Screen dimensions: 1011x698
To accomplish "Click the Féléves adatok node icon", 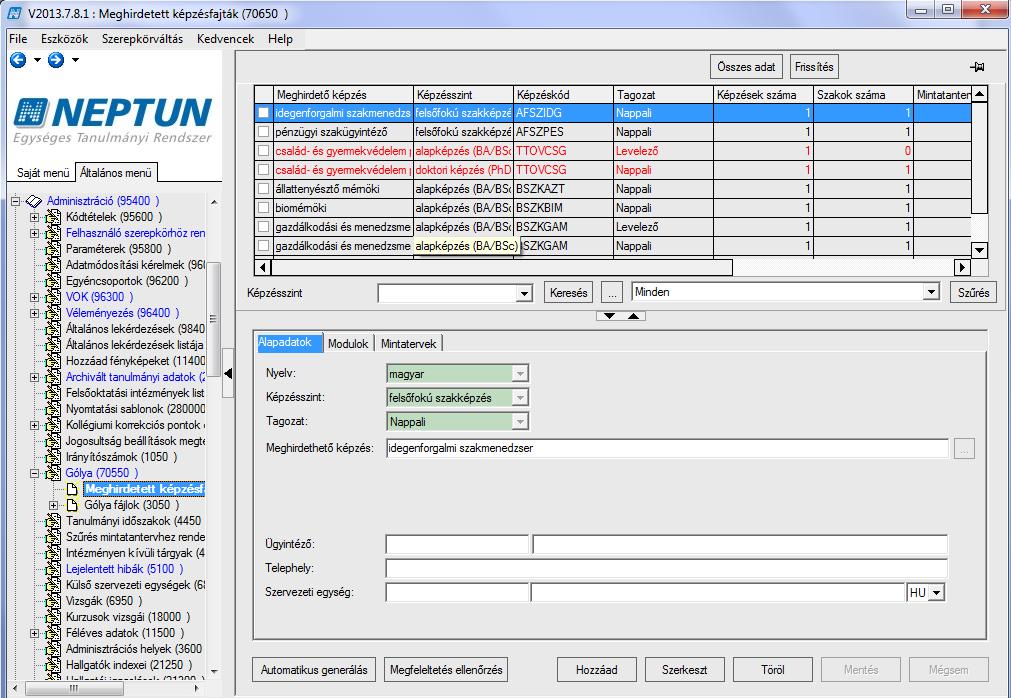I will click(x=54, y=633).
